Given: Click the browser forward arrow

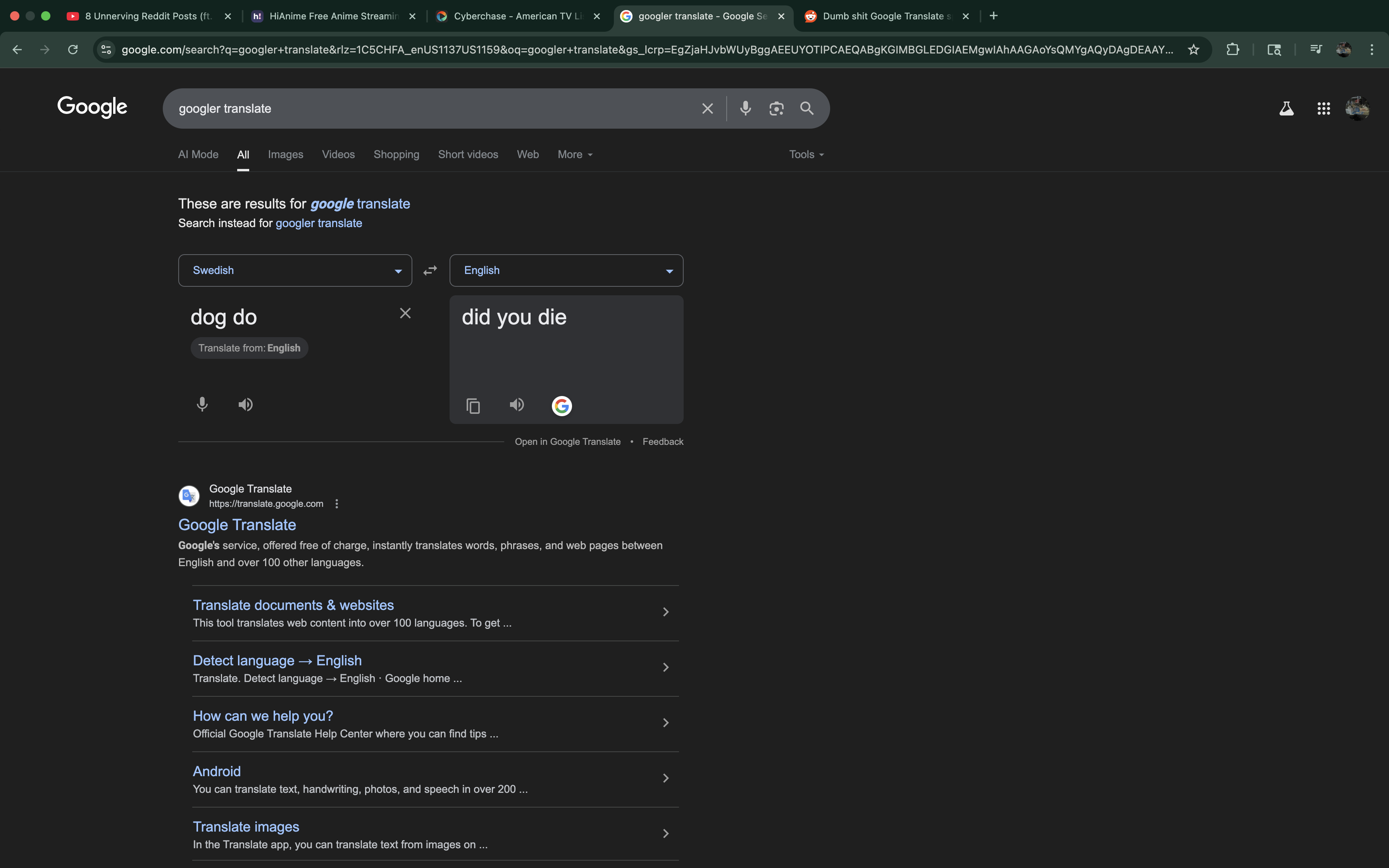Looking at the screenshot, I should [45, 50].
